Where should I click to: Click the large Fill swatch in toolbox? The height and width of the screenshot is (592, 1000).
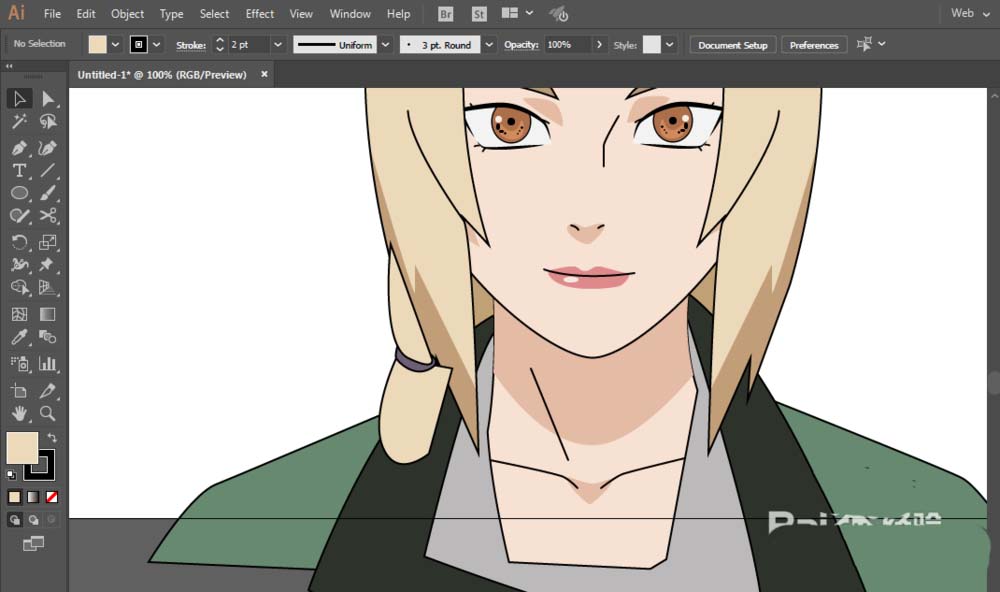point(22,448)
